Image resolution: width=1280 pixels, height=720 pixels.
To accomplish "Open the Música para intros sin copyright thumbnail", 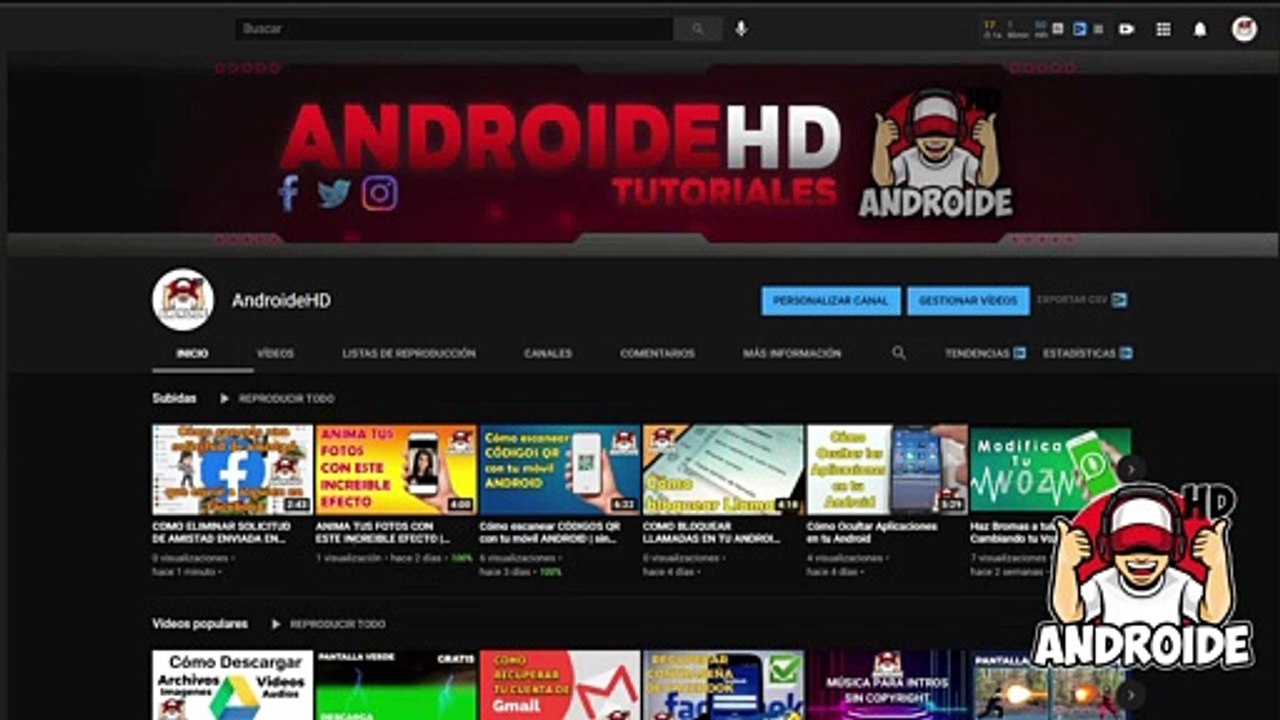I will pos(887,685).
